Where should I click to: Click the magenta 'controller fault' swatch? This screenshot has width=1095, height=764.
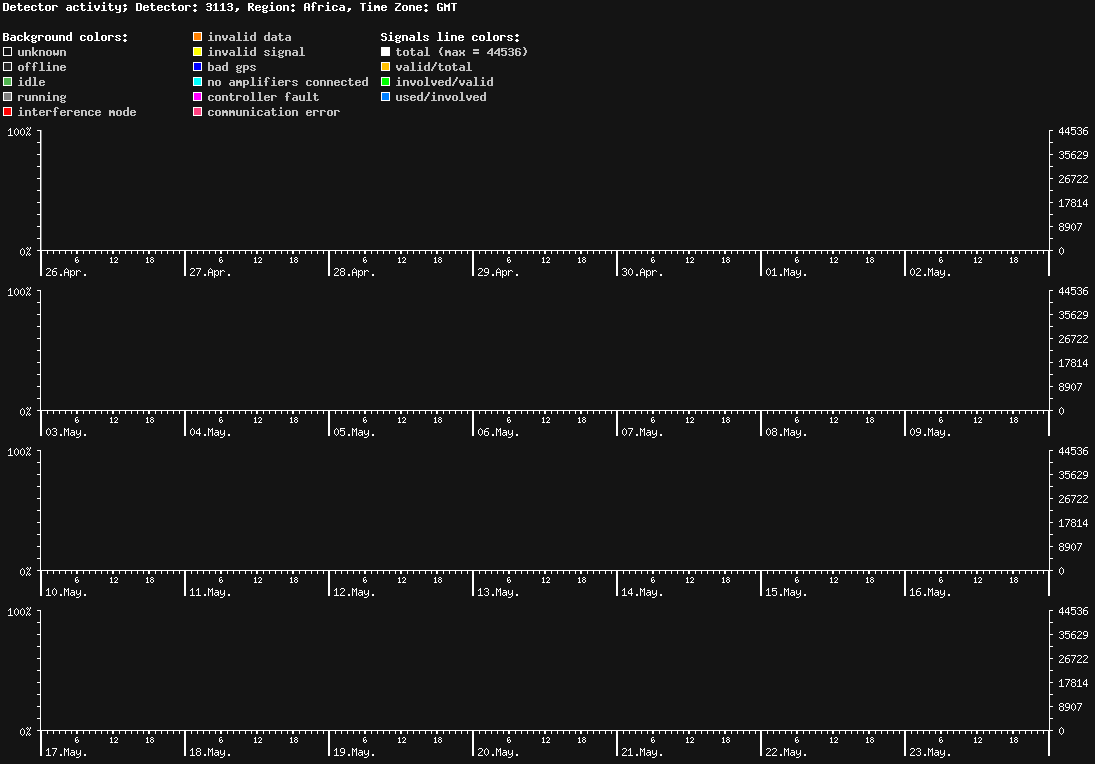(198, 97)
